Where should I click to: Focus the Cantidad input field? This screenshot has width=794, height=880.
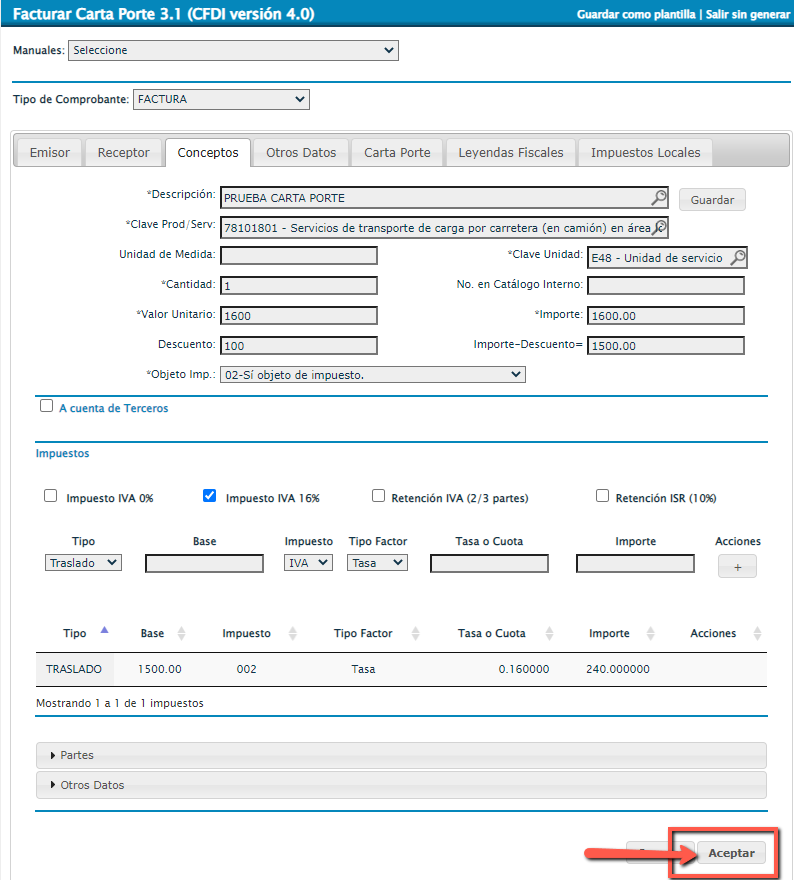click(x=299, y=286)
